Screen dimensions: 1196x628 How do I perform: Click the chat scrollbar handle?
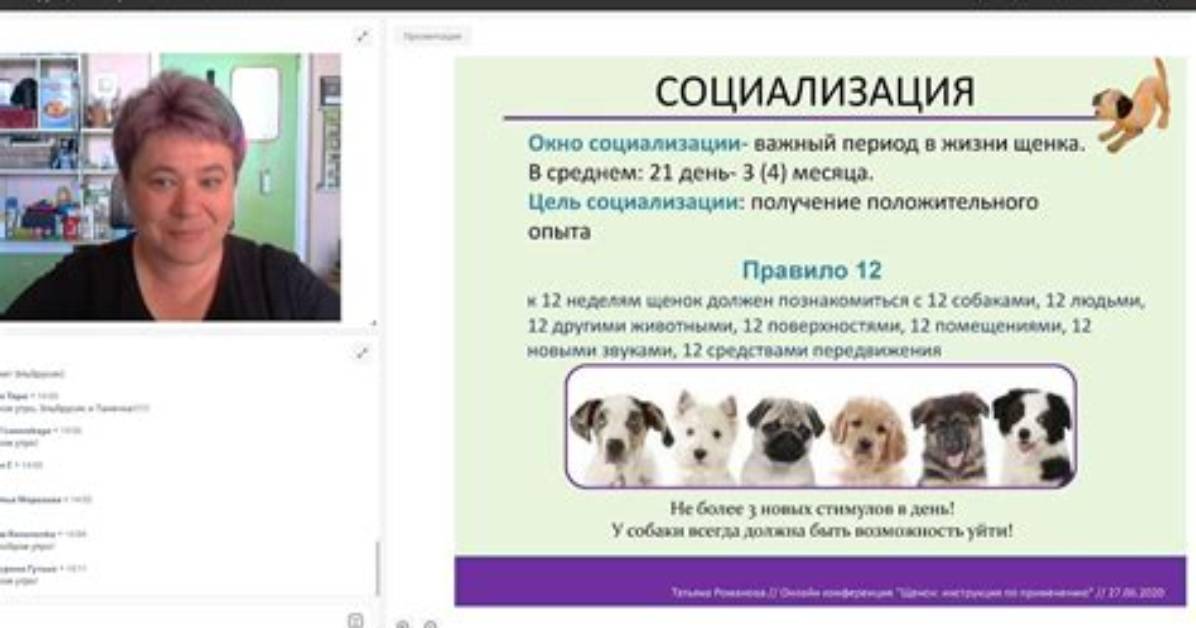pyautogui.click(x=378, y=568)
